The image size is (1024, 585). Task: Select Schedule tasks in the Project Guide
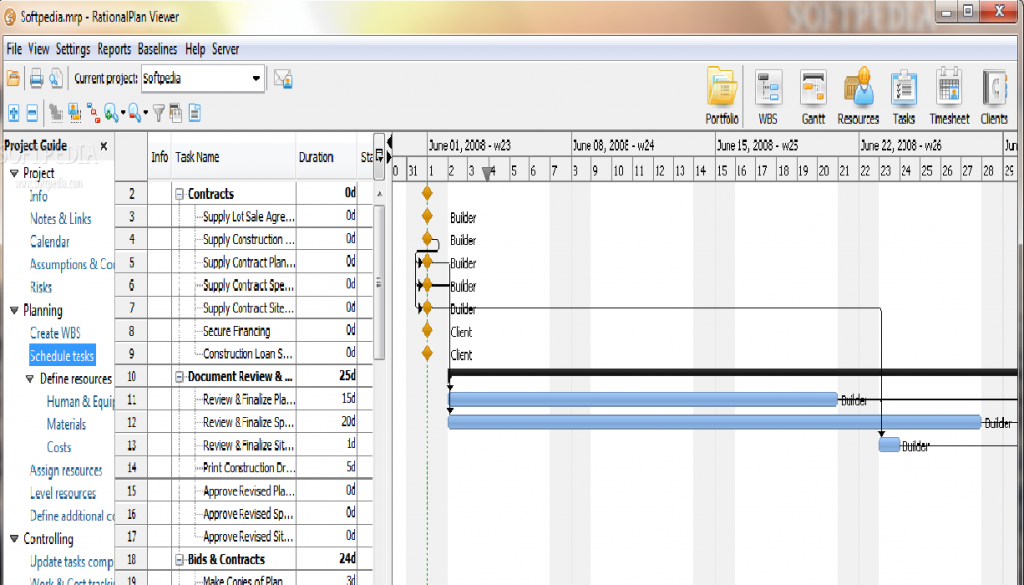64,356
